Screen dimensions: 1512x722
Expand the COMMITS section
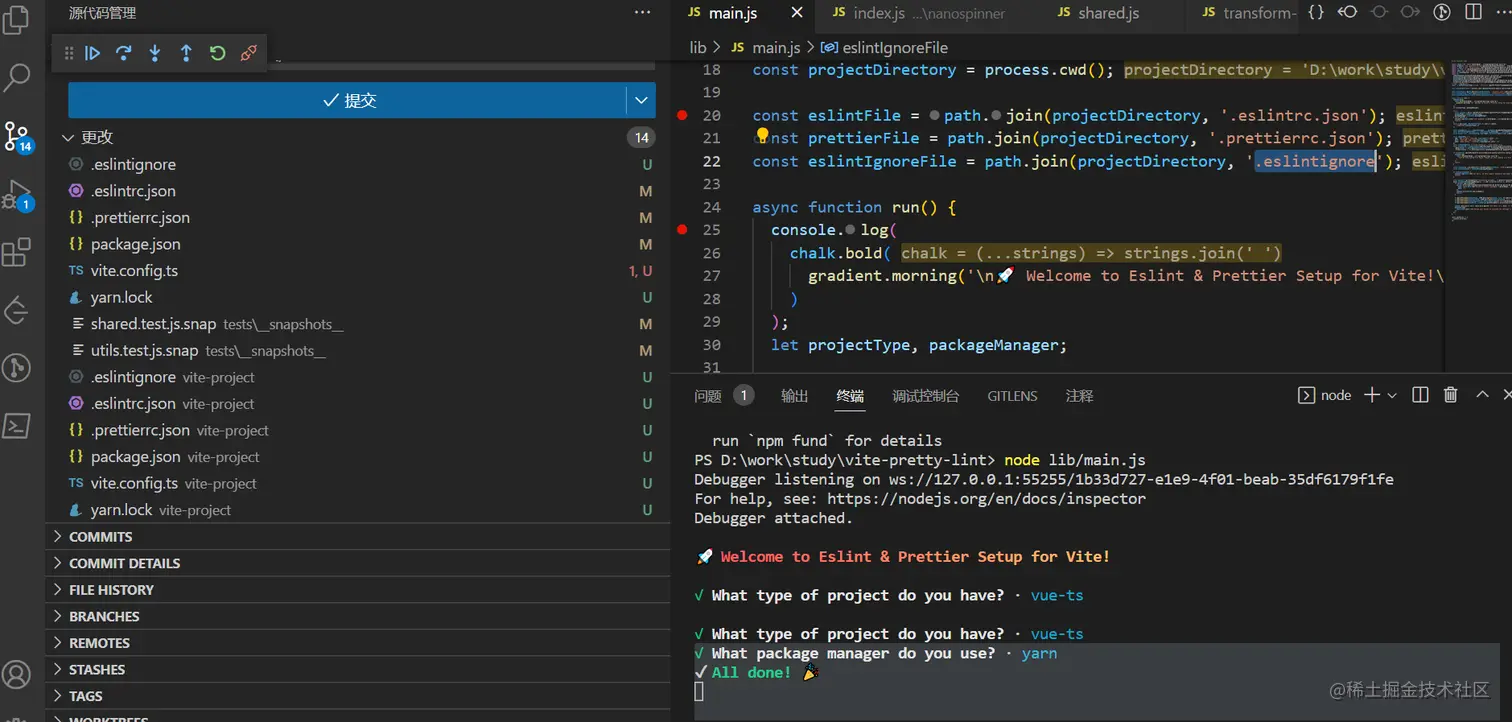358,537
